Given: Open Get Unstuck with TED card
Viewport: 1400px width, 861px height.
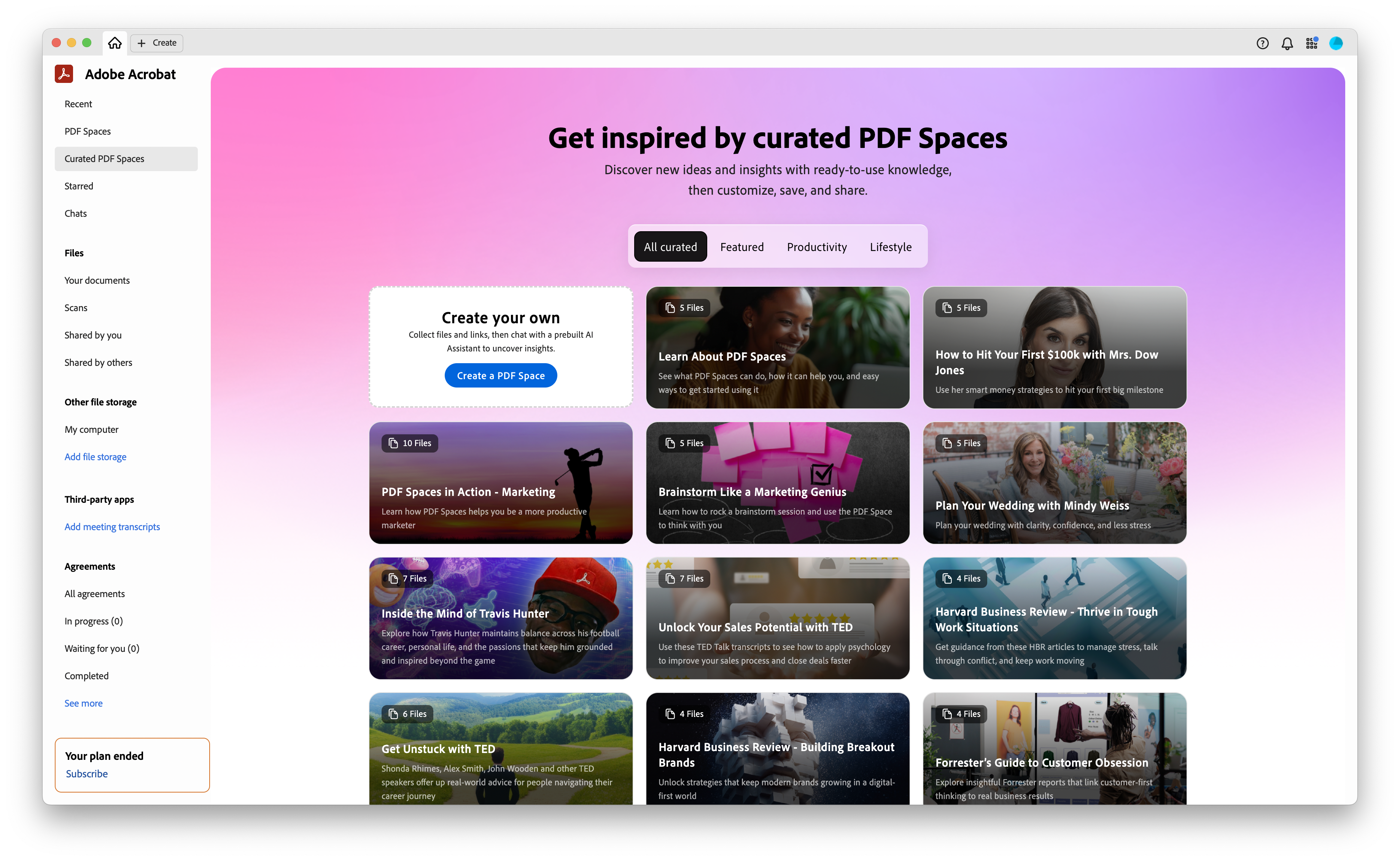Looking at the screenshot, I should (501, 749).
